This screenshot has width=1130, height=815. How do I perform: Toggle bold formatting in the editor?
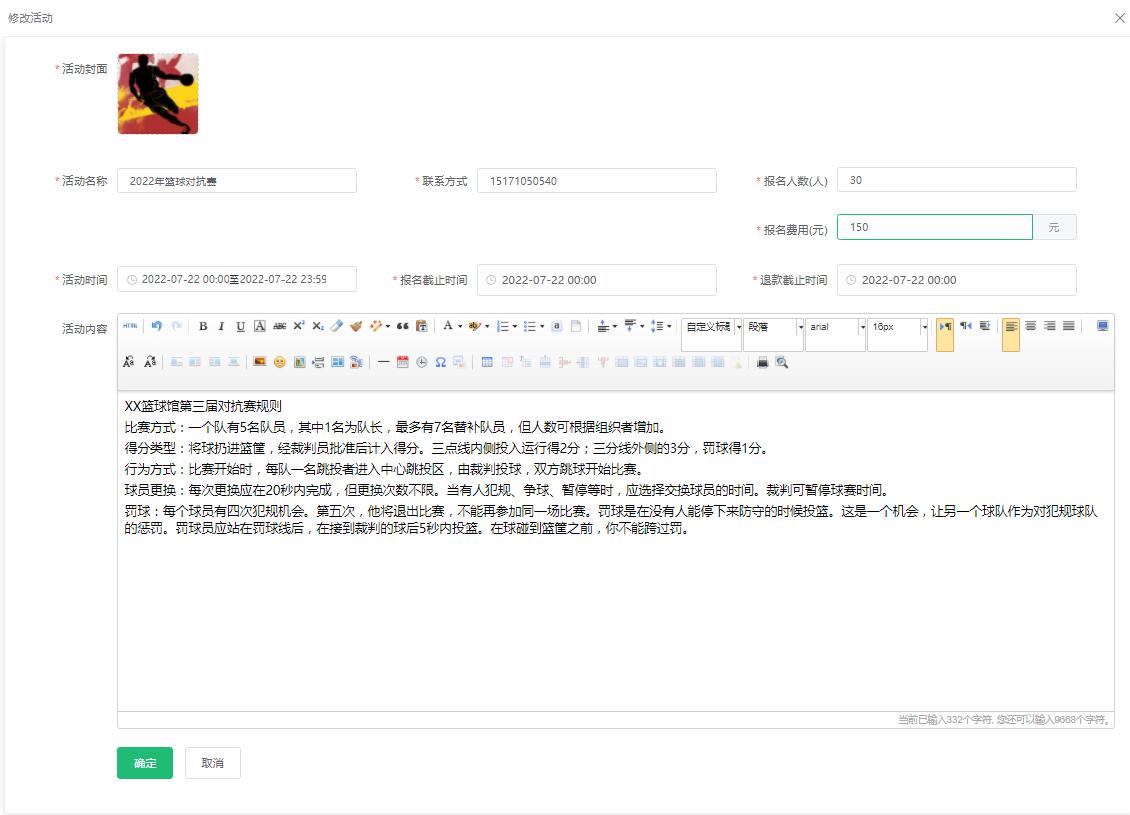click(x=203, y=327)
